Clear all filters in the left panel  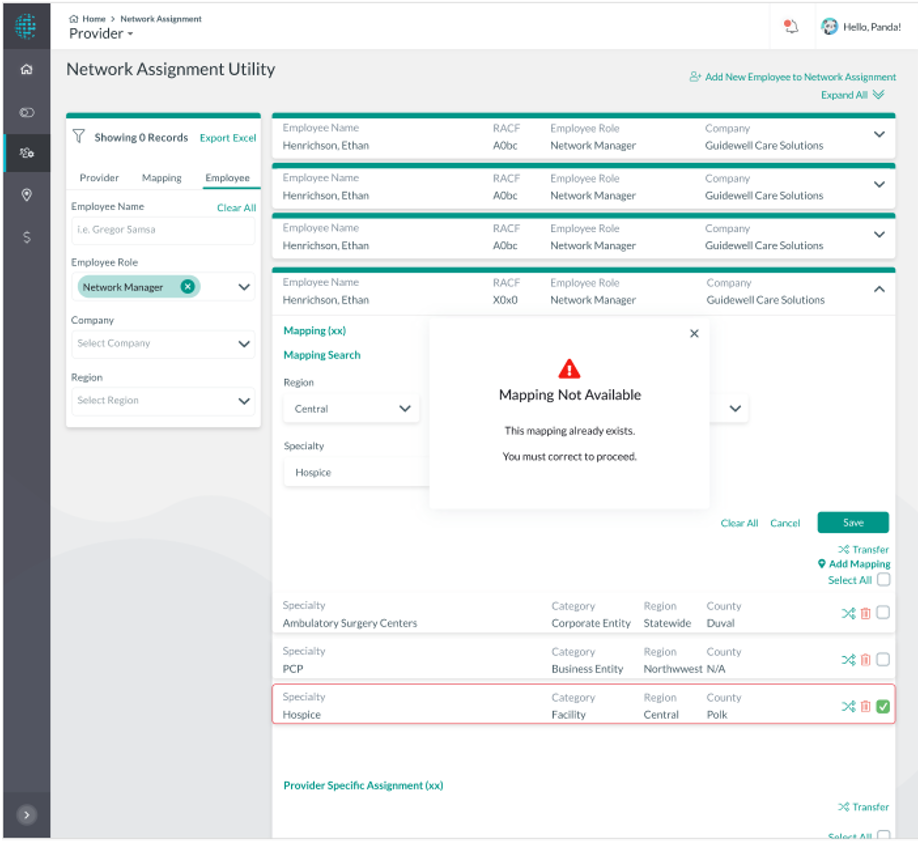pos(237,207)
